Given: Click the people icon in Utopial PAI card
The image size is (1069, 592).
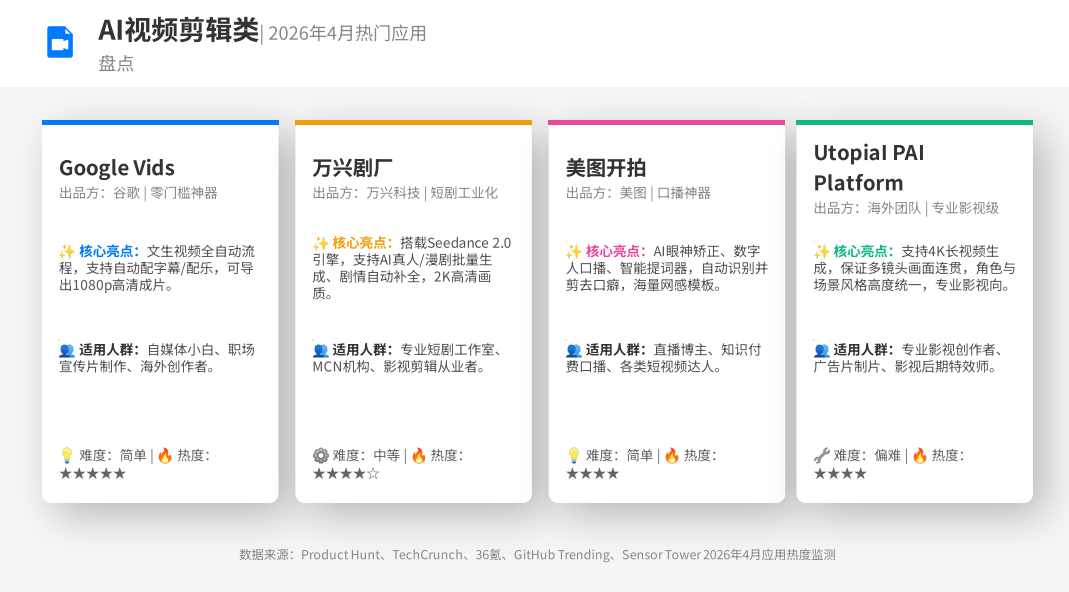Looking at the screenshot, I should tap(822, 350).
